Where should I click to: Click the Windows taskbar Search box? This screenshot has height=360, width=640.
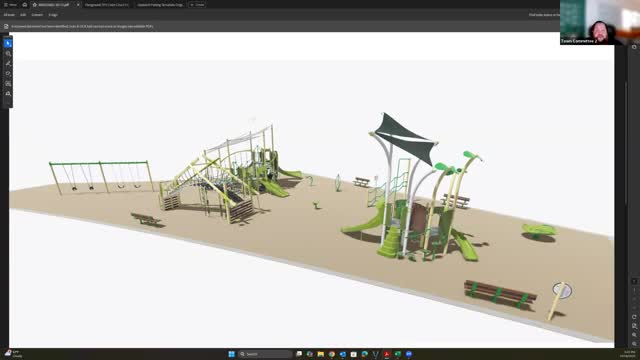(265, 354)
